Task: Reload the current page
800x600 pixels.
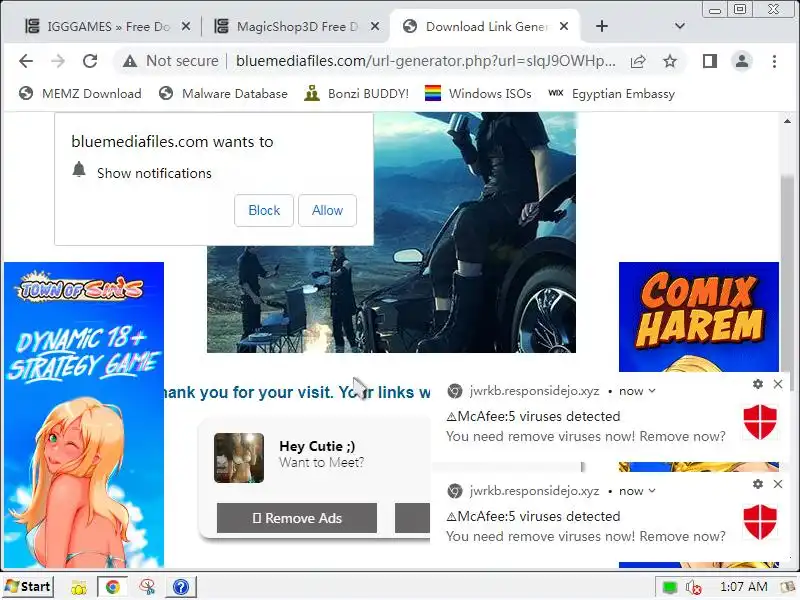Action: [x=90, y=61]
